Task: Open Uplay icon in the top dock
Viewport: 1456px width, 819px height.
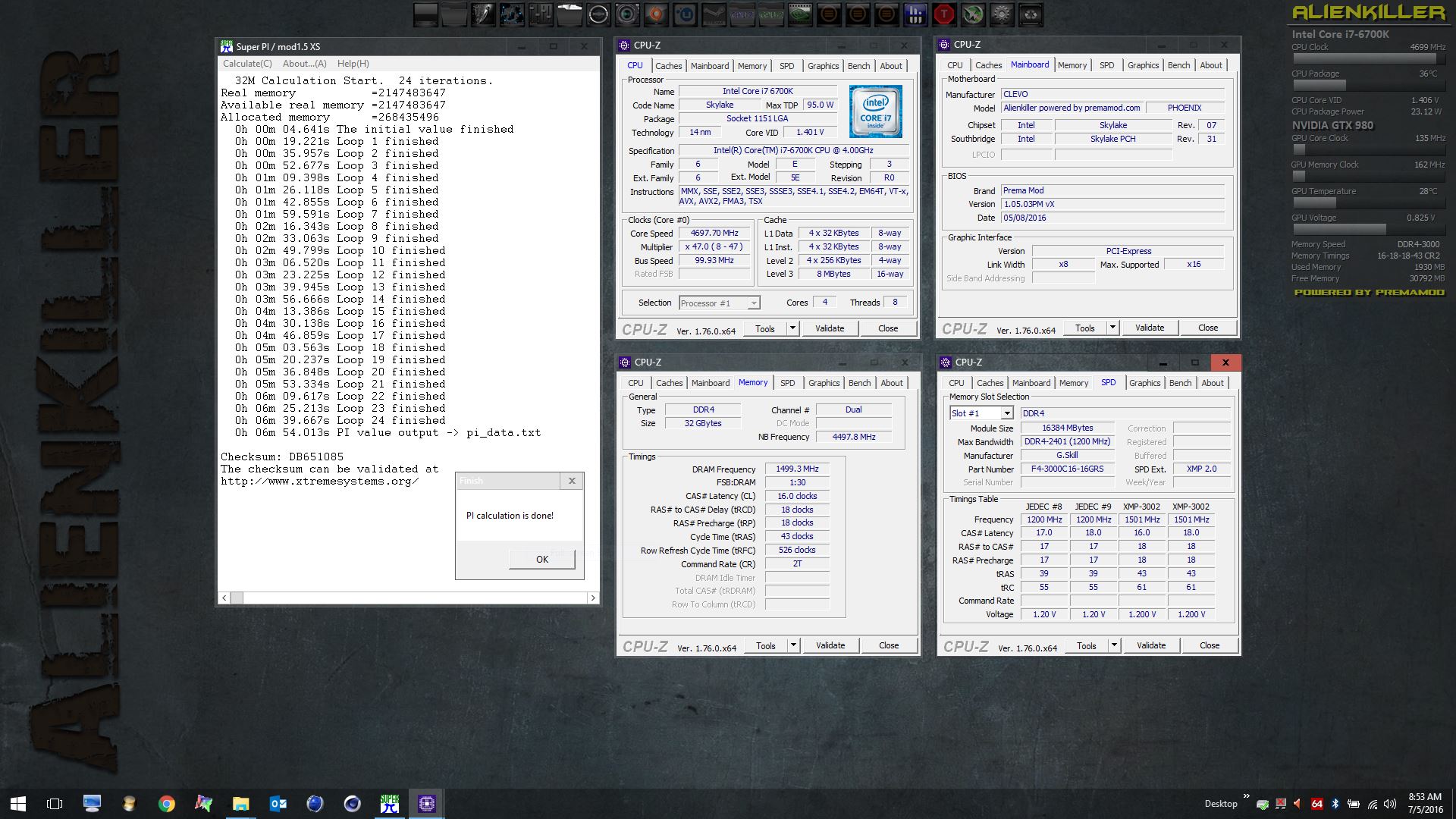Action: click(x=685, y=14)
